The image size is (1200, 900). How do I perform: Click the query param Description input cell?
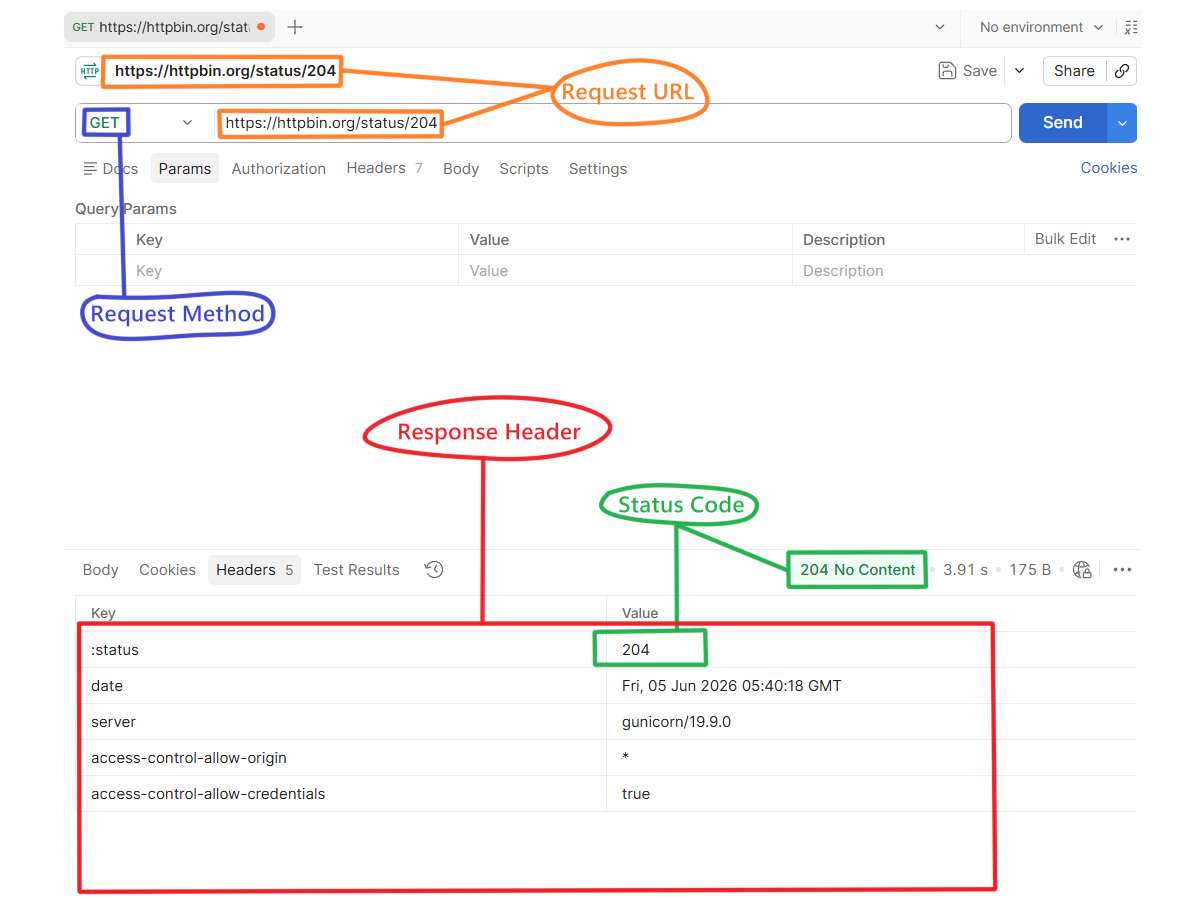coord(964,271)
